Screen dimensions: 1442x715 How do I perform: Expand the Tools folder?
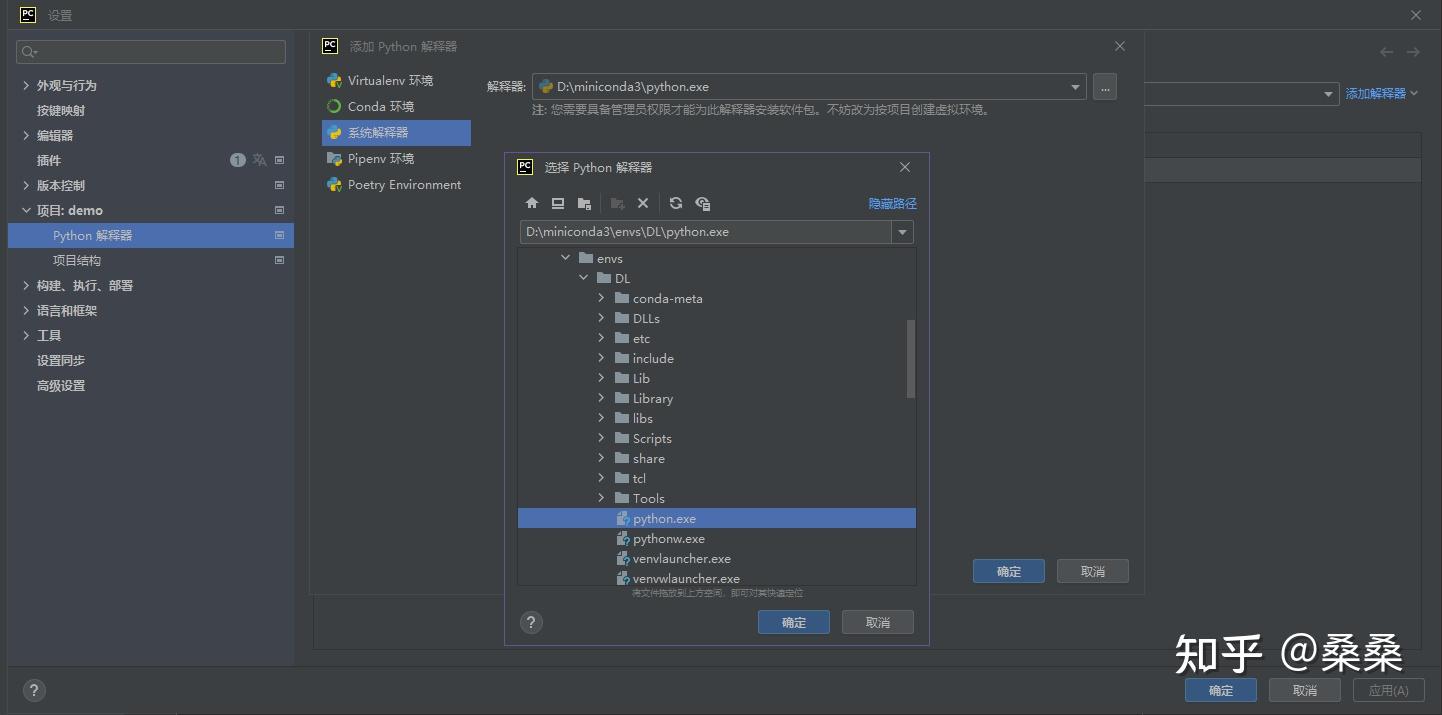[601, 498]
